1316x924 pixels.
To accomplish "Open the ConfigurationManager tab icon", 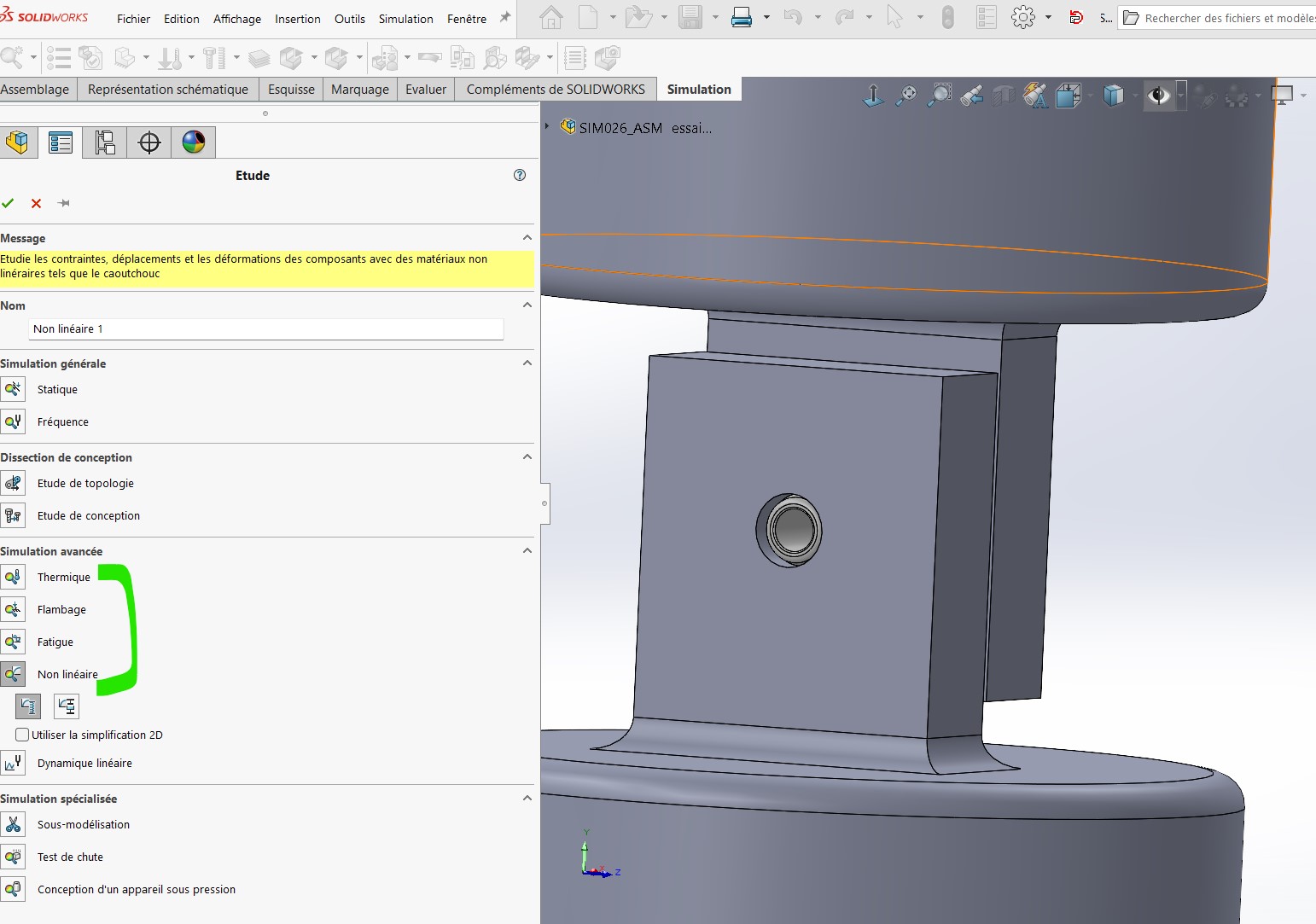I will [x=105, y=142].
